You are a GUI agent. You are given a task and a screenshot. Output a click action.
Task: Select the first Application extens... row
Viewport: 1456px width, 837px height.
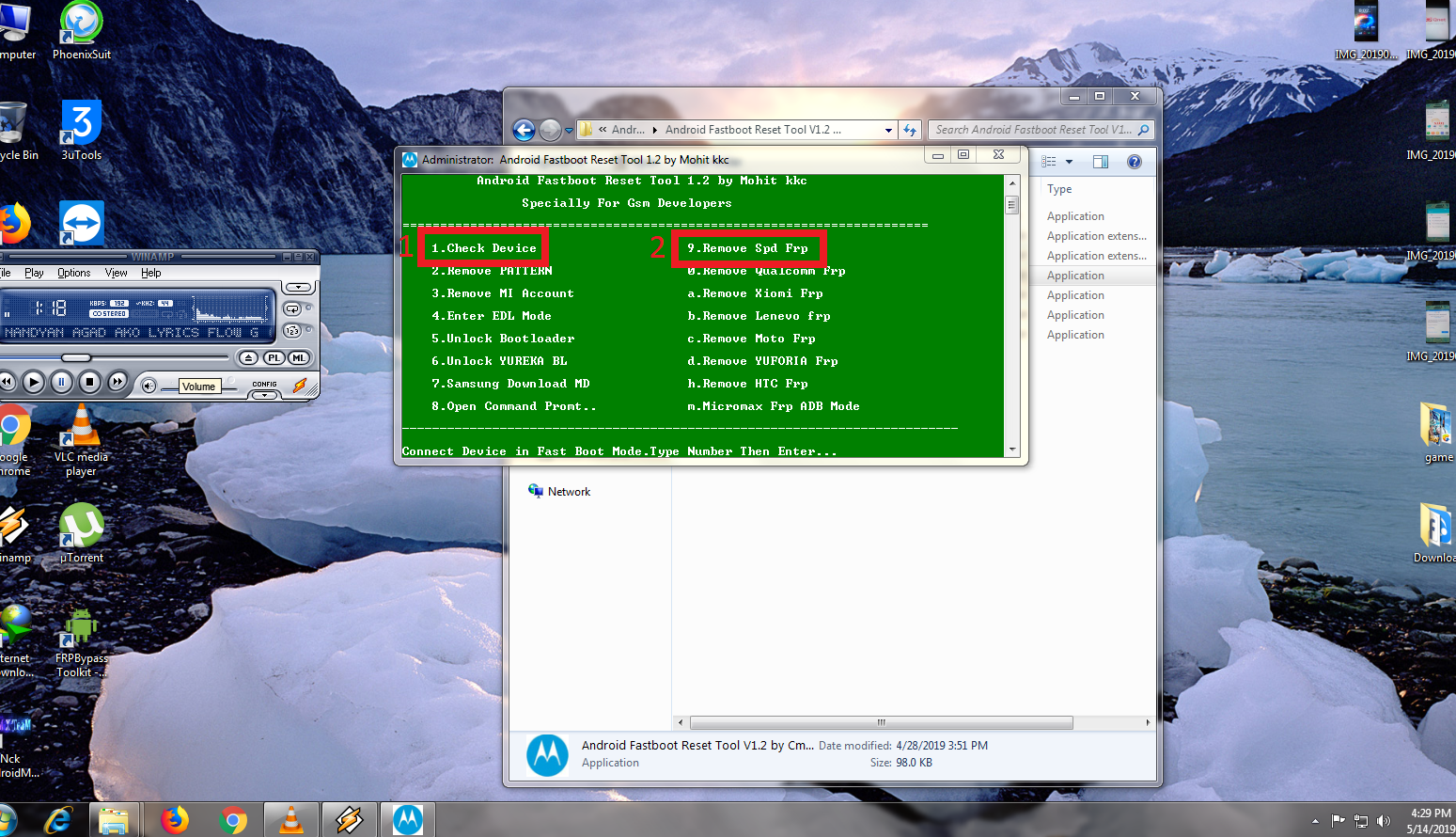pyautogui.click(x=1097, y=236)
